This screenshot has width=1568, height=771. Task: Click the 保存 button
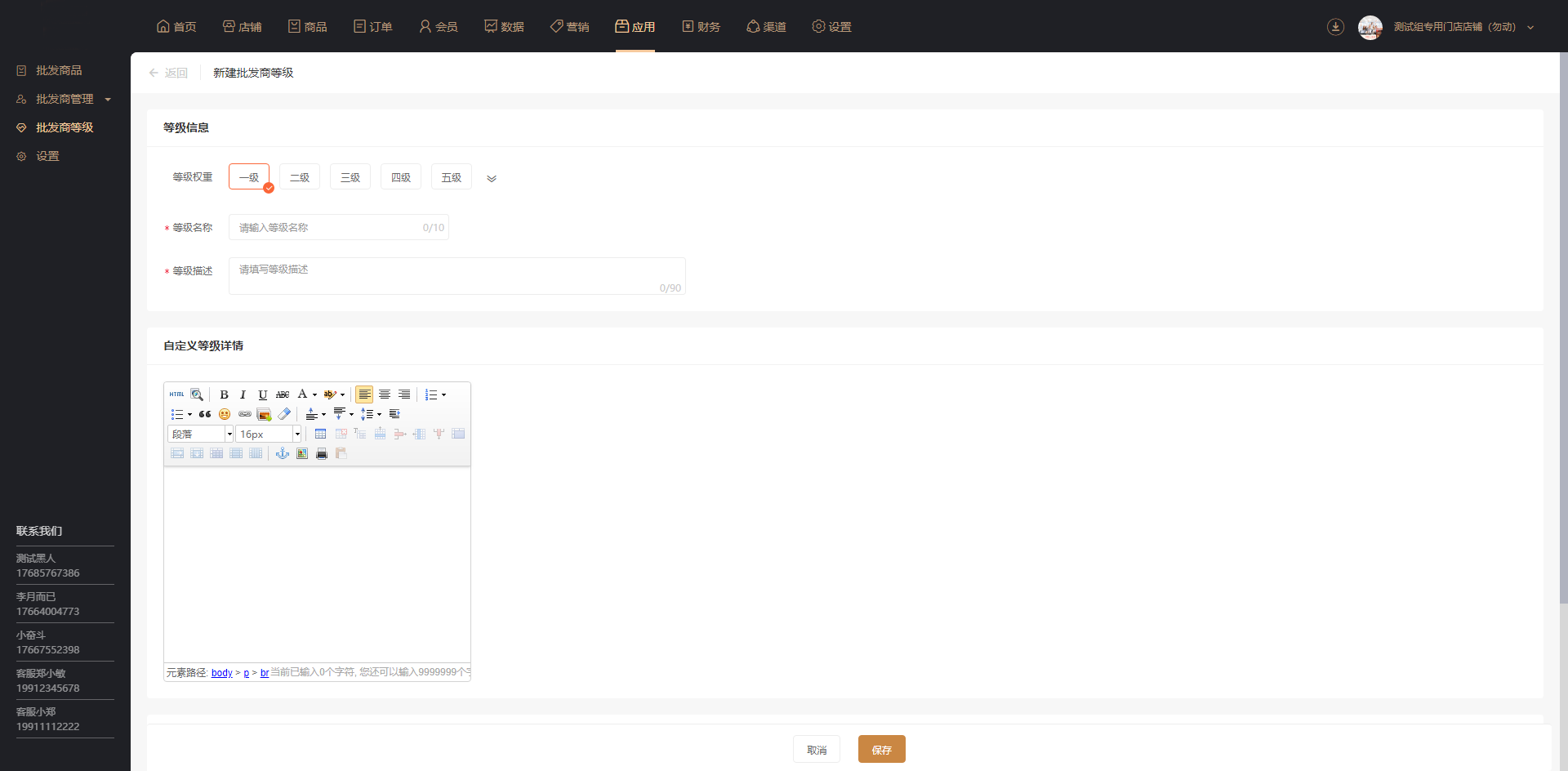(882, 749)
